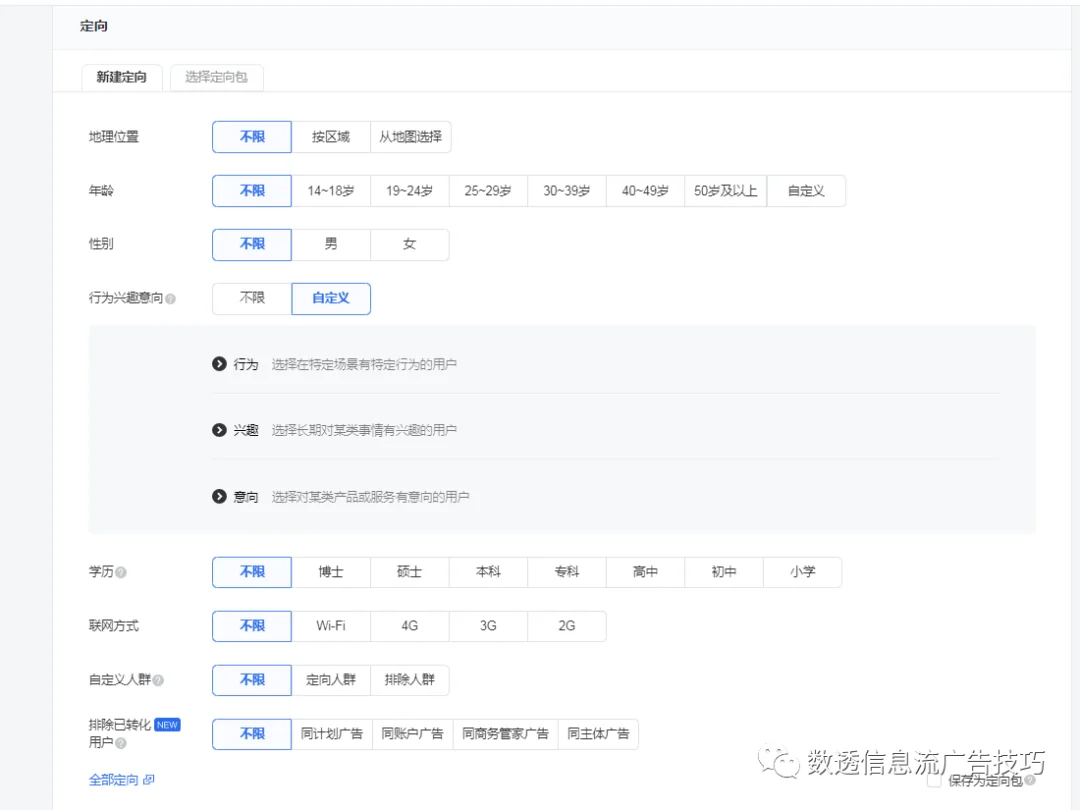Pick the 40~49岁 age range
The height and width of the screenshot is (810, 1080).
click(645, 191)
